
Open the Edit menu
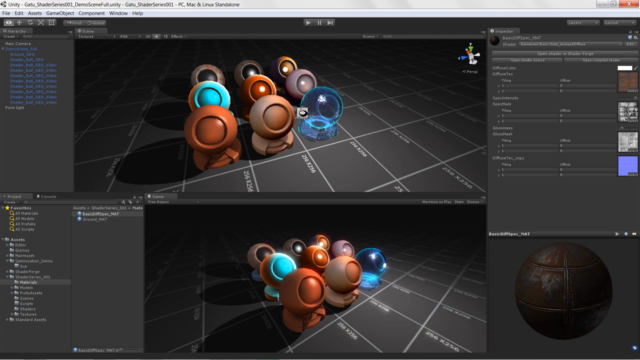(x=19, y=13)
